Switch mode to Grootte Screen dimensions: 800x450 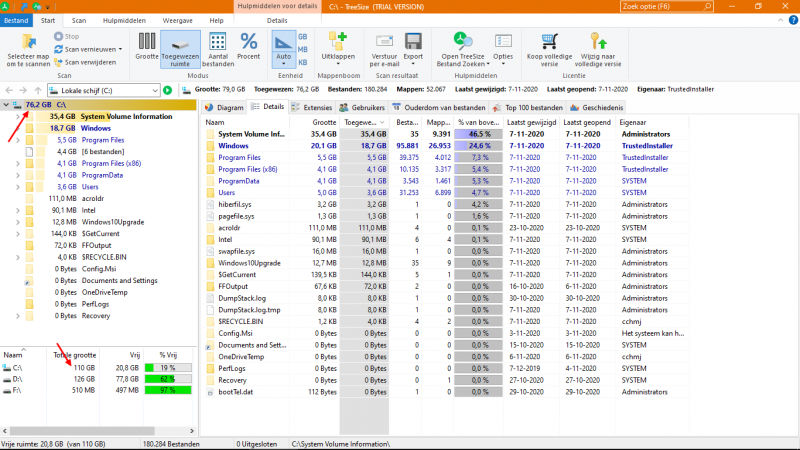[146, 46]
